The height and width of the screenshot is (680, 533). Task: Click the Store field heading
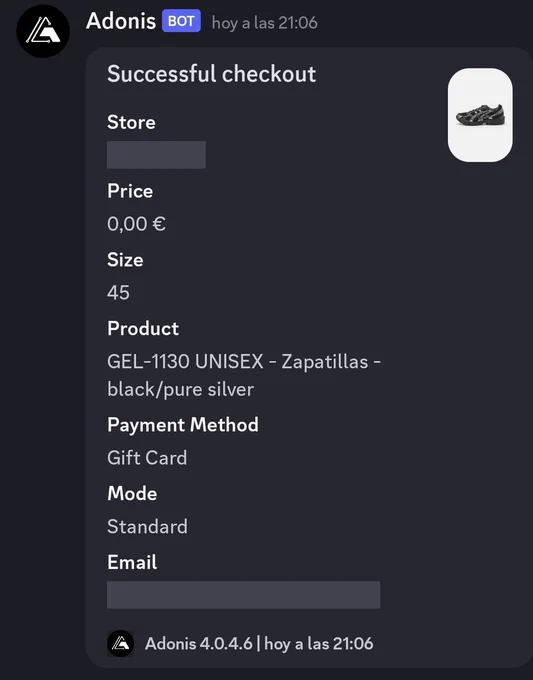(131, 122)
